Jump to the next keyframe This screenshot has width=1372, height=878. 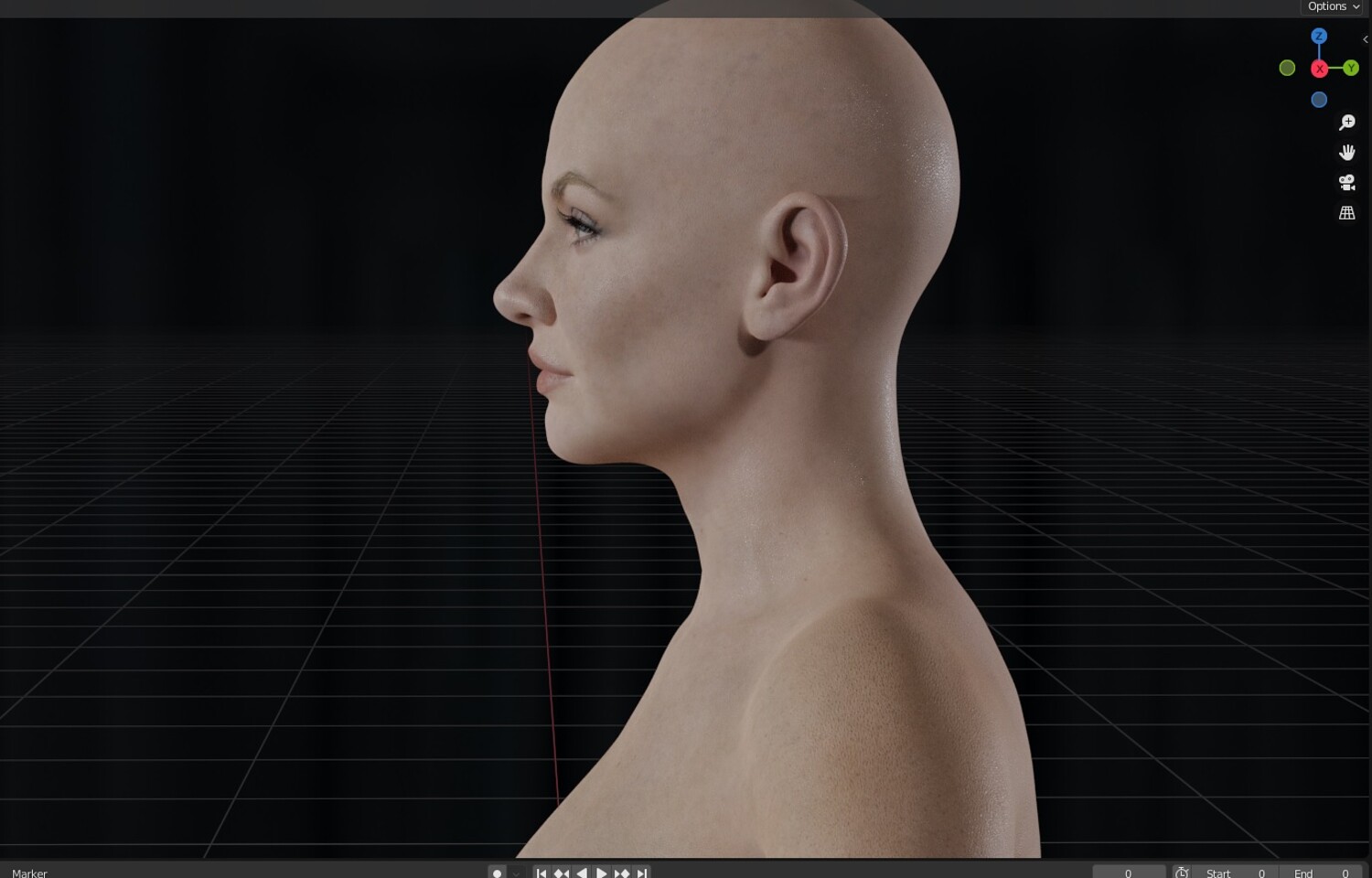[x=622, y=873]
